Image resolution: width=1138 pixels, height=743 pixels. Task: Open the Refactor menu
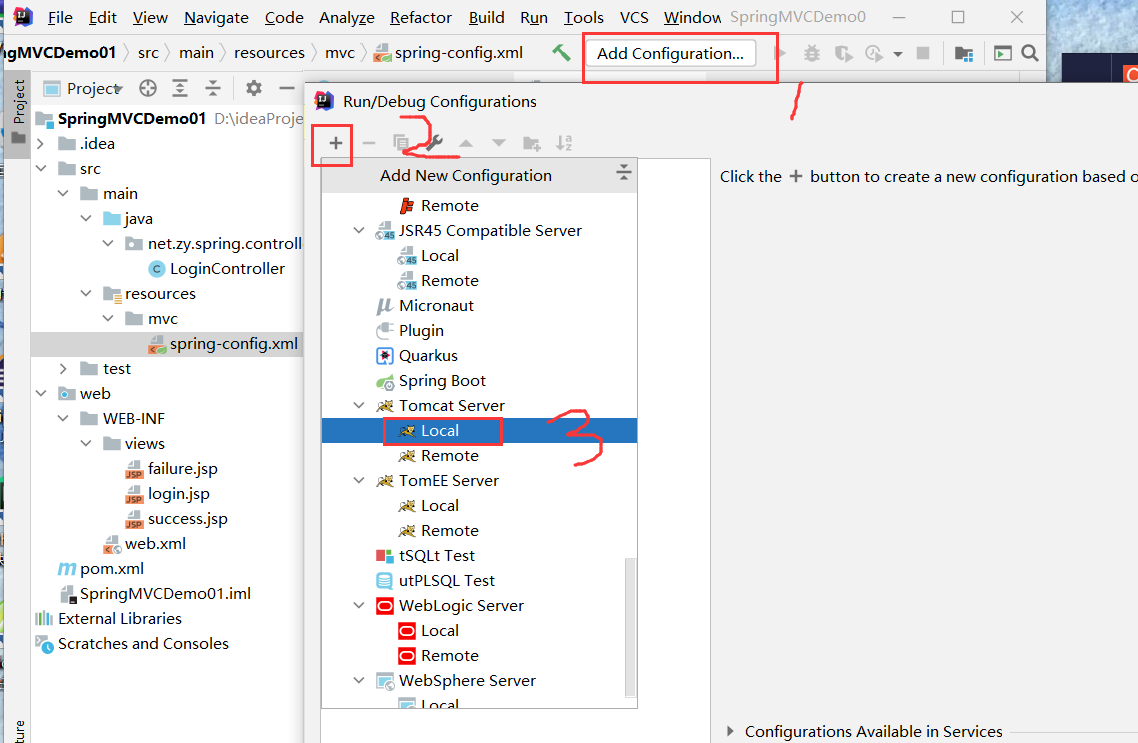420,17
